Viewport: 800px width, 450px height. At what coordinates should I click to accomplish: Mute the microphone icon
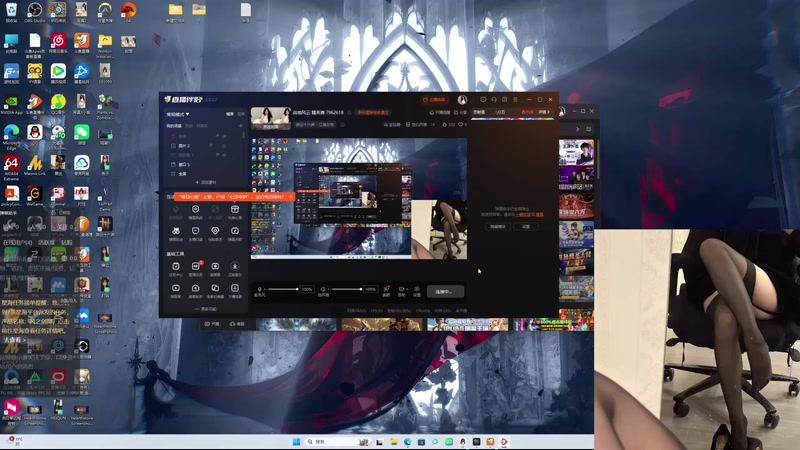pos(260,289)
